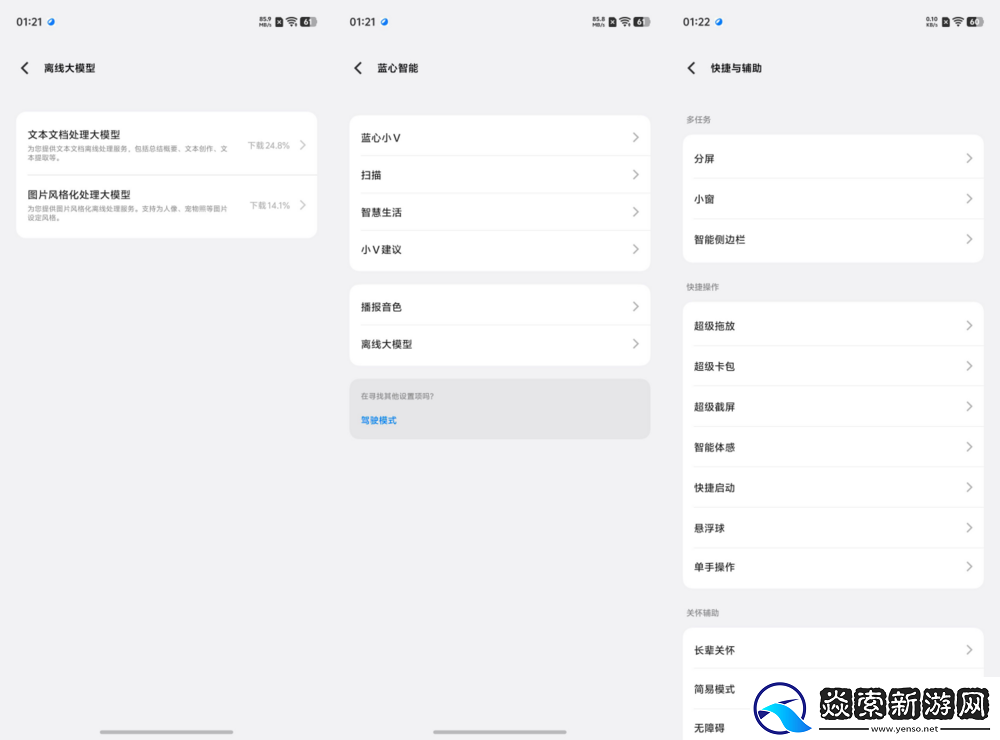Click the 下载 24.8% download button
Screen dimensions: 1000x740
click(x=272, y=144)
